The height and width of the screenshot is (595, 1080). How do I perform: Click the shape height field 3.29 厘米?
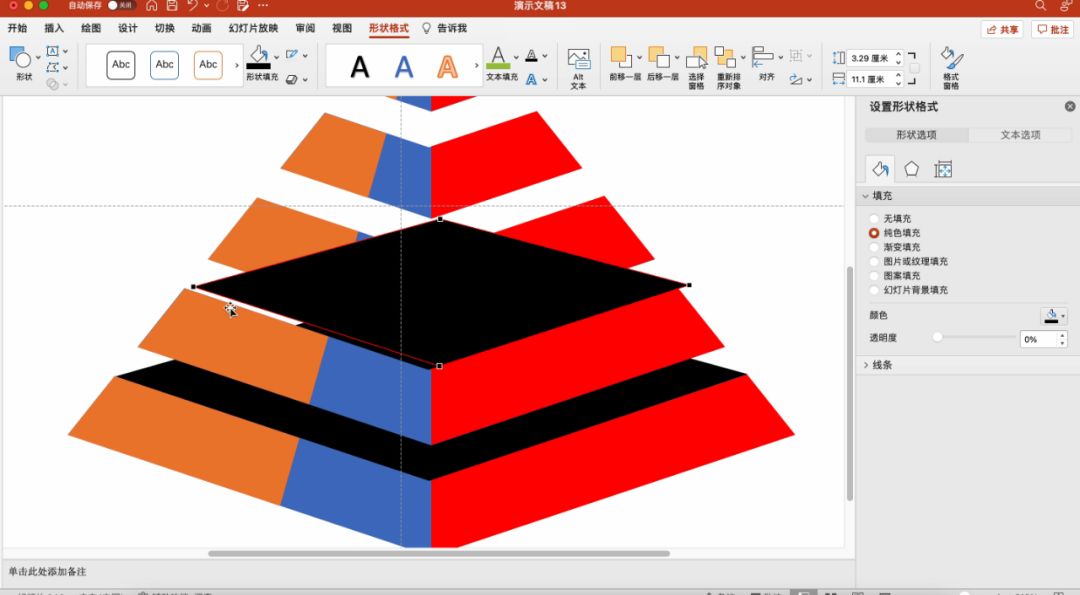(870, 59)
